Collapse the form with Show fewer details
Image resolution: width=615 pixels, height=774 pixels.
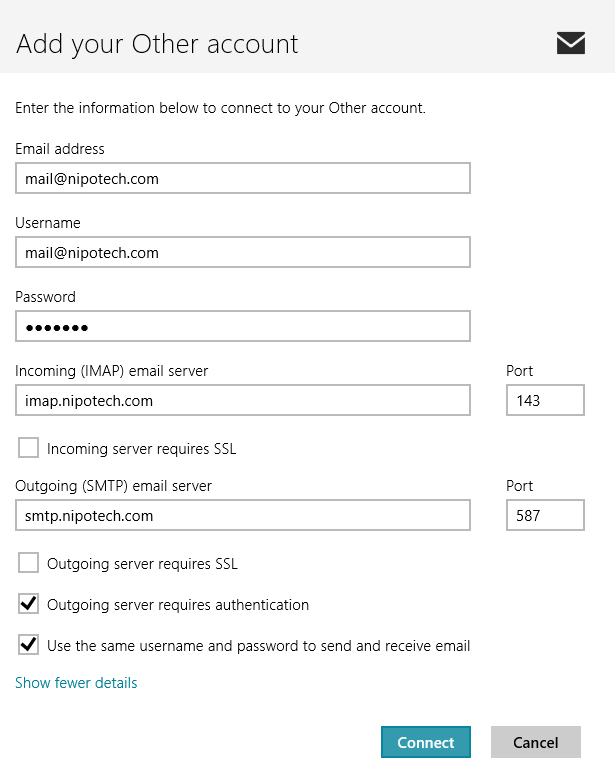click(x=76, y=683)
